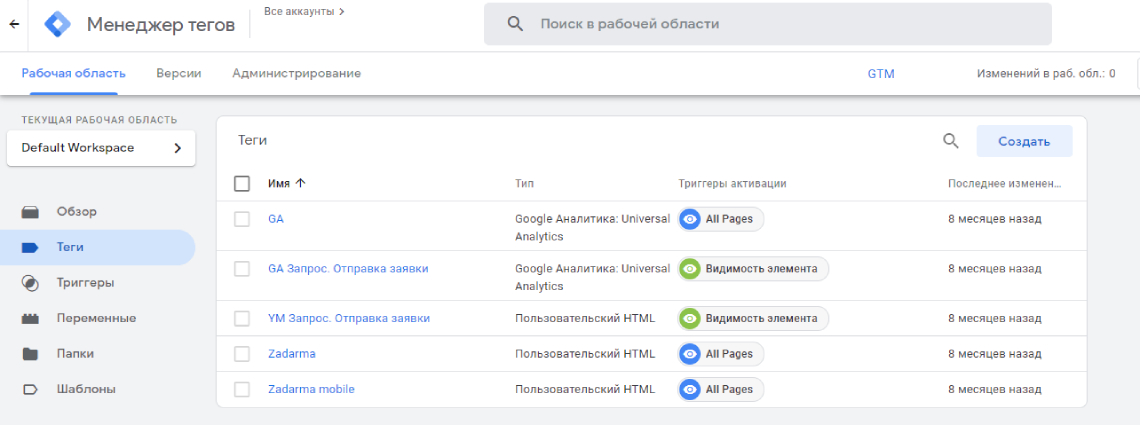Viewport: 1140px width, 425px height.
Task: Click eye icon in Zadarma row trigger
Action: click(x=689, y=354)
